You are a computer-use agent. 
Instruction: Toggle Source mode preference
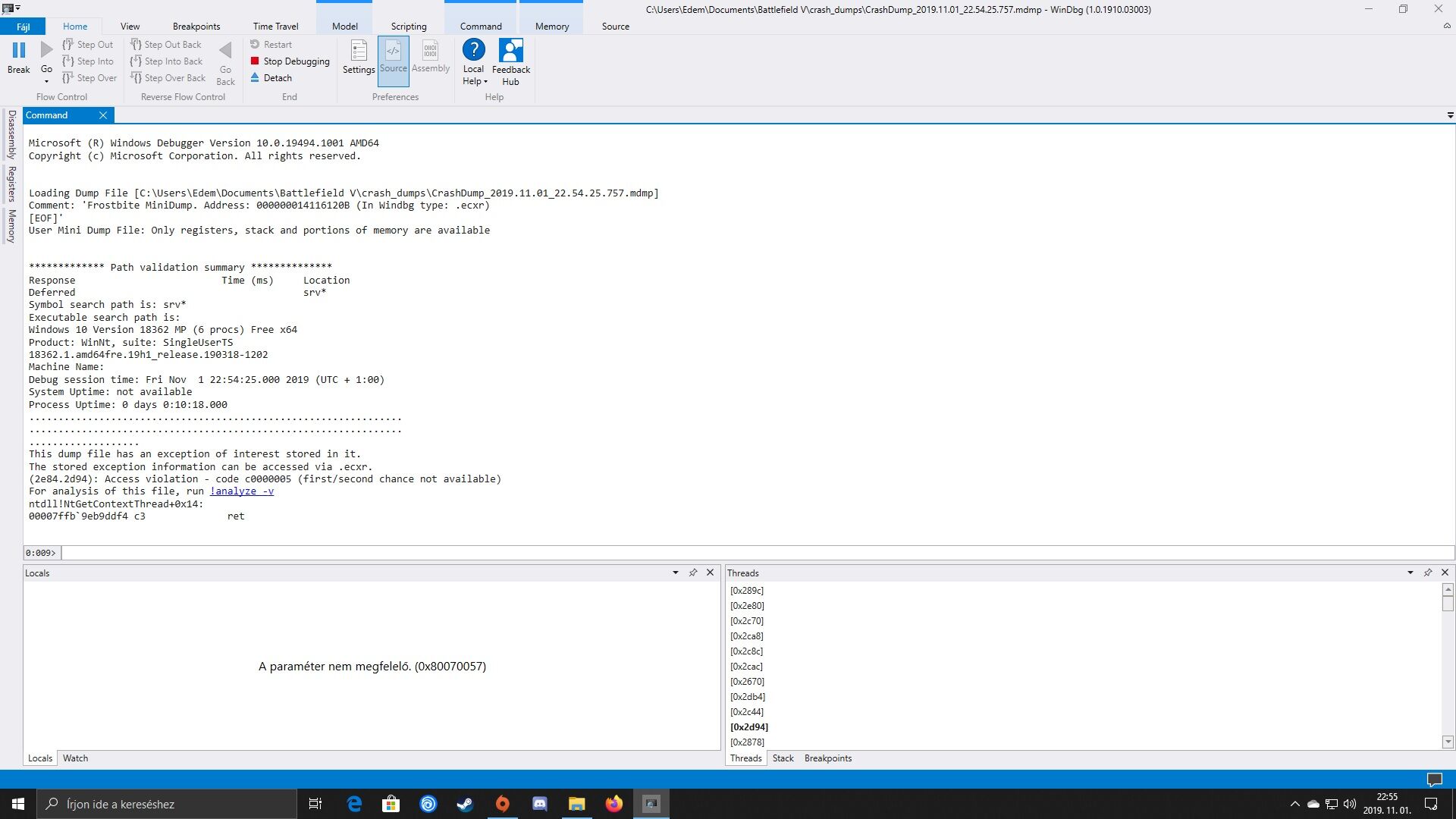pos(393,58)
